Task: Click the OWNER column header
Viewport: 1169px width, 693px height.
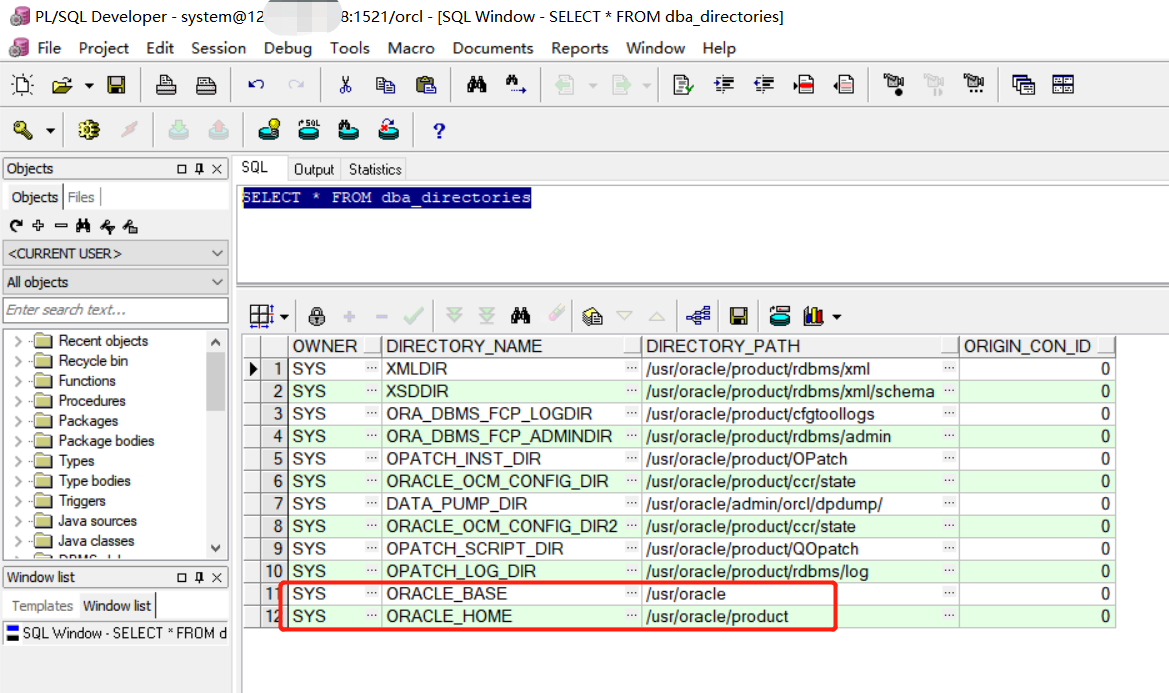Action: [335, 346]
